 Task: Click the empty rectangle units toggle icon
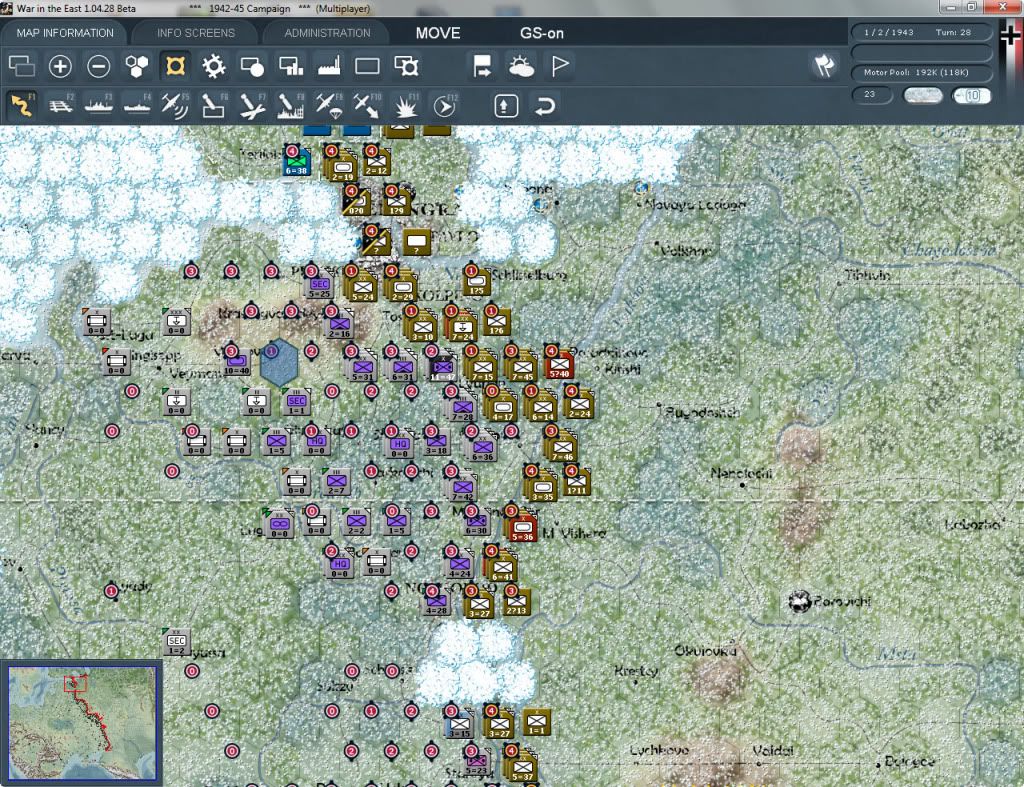[x=367, y=66]
